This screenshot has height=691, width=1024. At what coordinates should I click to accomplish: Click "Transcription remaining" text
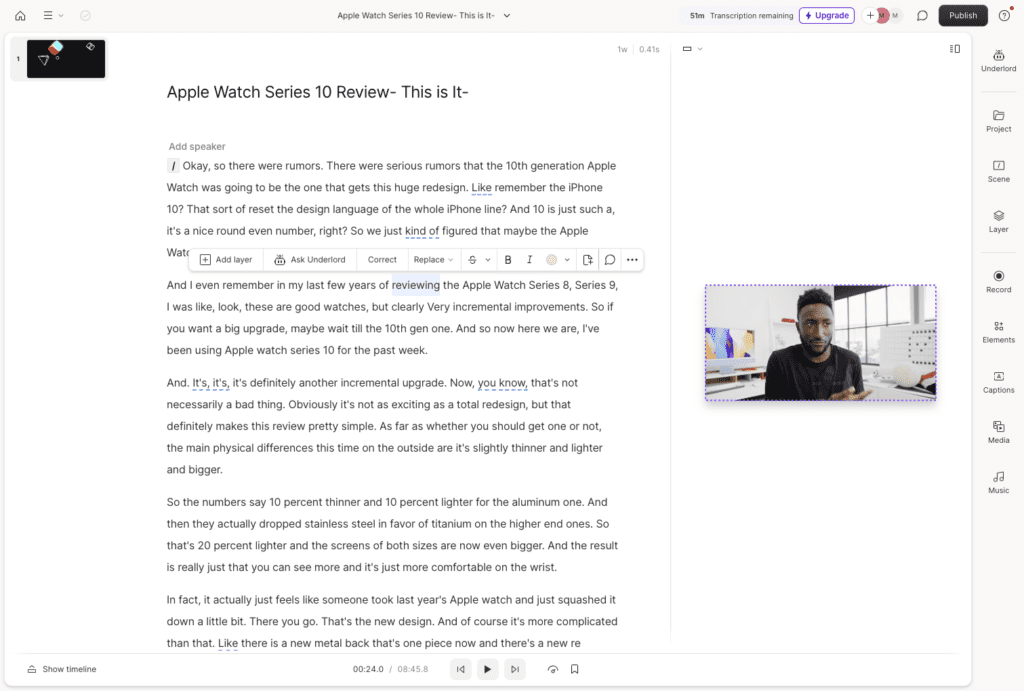(x=752, y=16)
